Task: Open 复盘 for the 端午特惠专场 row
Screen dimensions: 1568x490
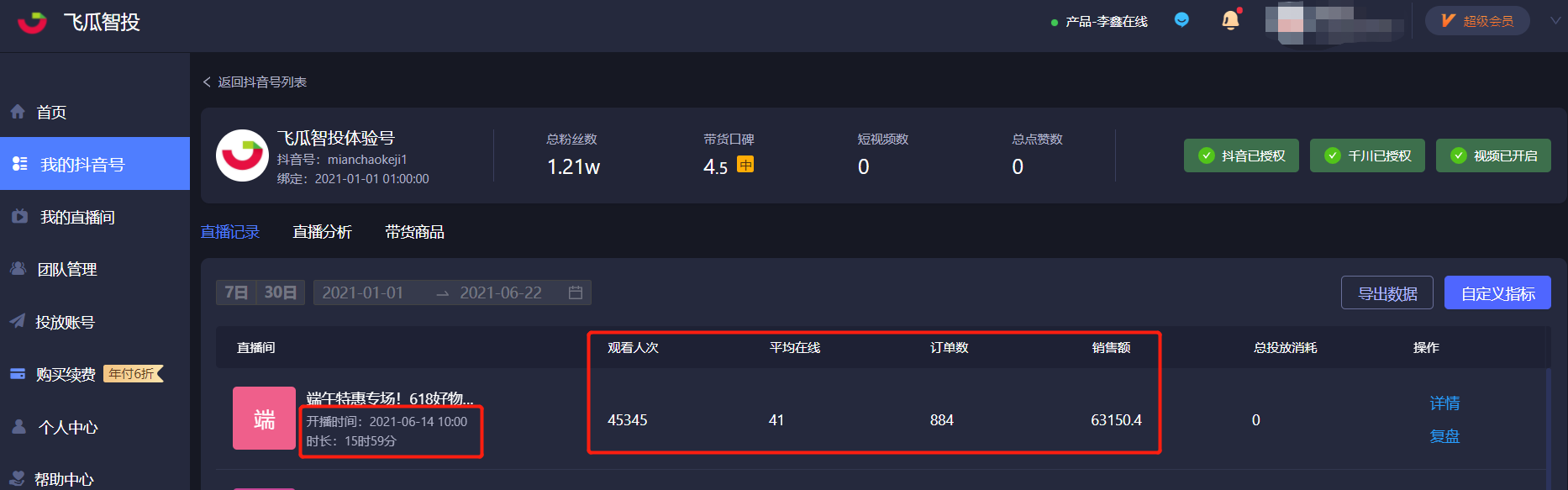Action: (1444, 436)
